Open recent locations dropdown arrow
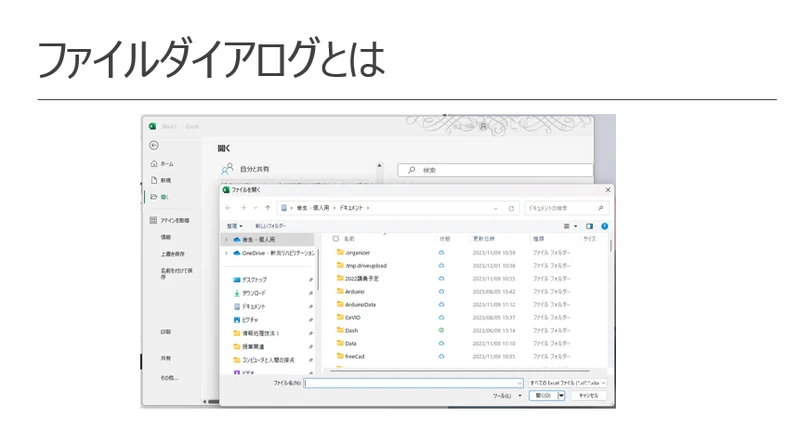The image size is (800, 427). click(x=255, y=208)
